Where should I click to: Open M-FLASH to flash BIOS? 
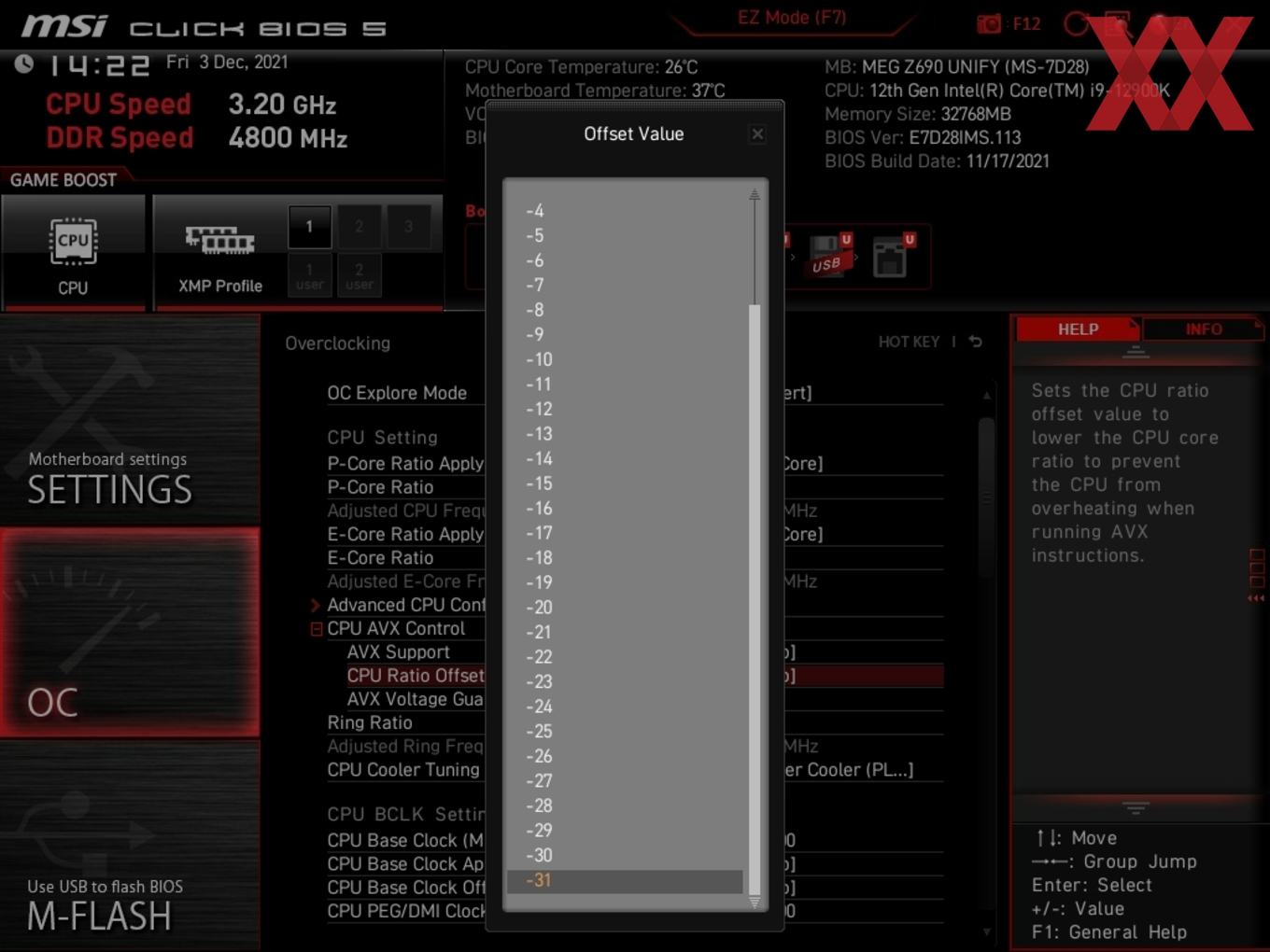click(x=130, y=846)
